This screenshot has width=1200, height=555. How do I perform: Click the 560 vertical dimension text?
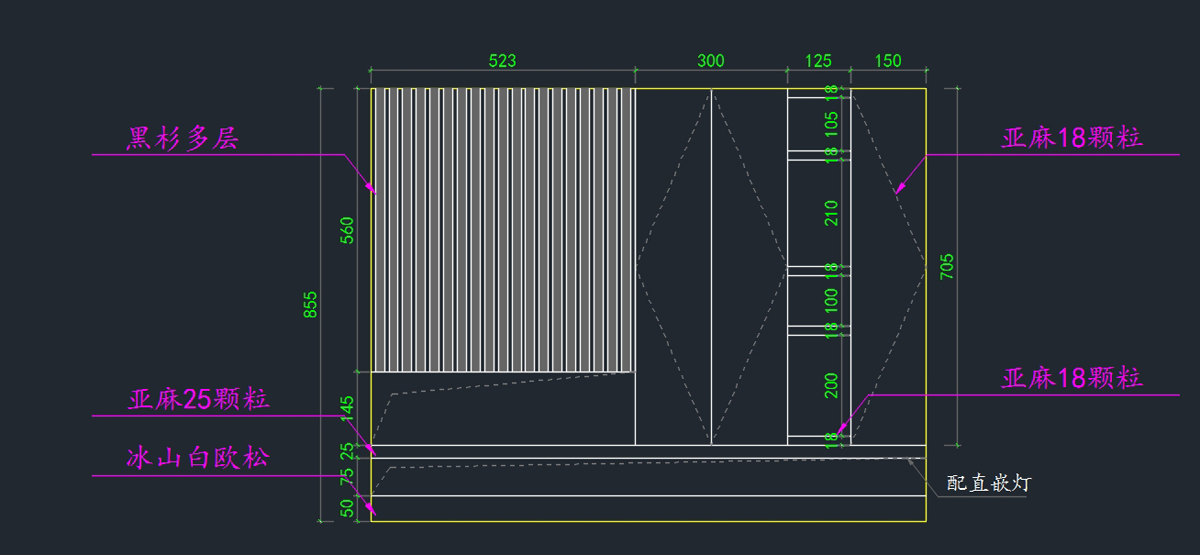point(347,231)
